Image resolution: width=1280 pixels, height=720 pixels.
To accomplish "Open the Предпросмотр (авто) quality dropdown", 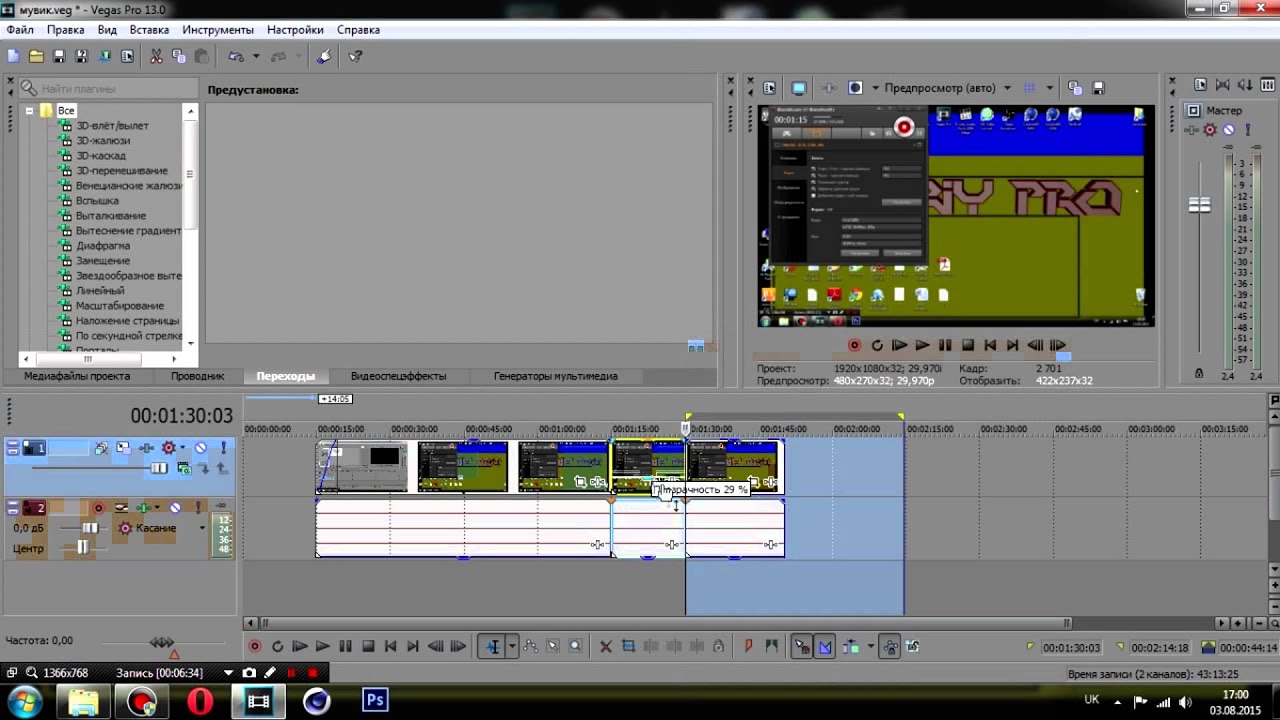I will [x=1007, y=88].
